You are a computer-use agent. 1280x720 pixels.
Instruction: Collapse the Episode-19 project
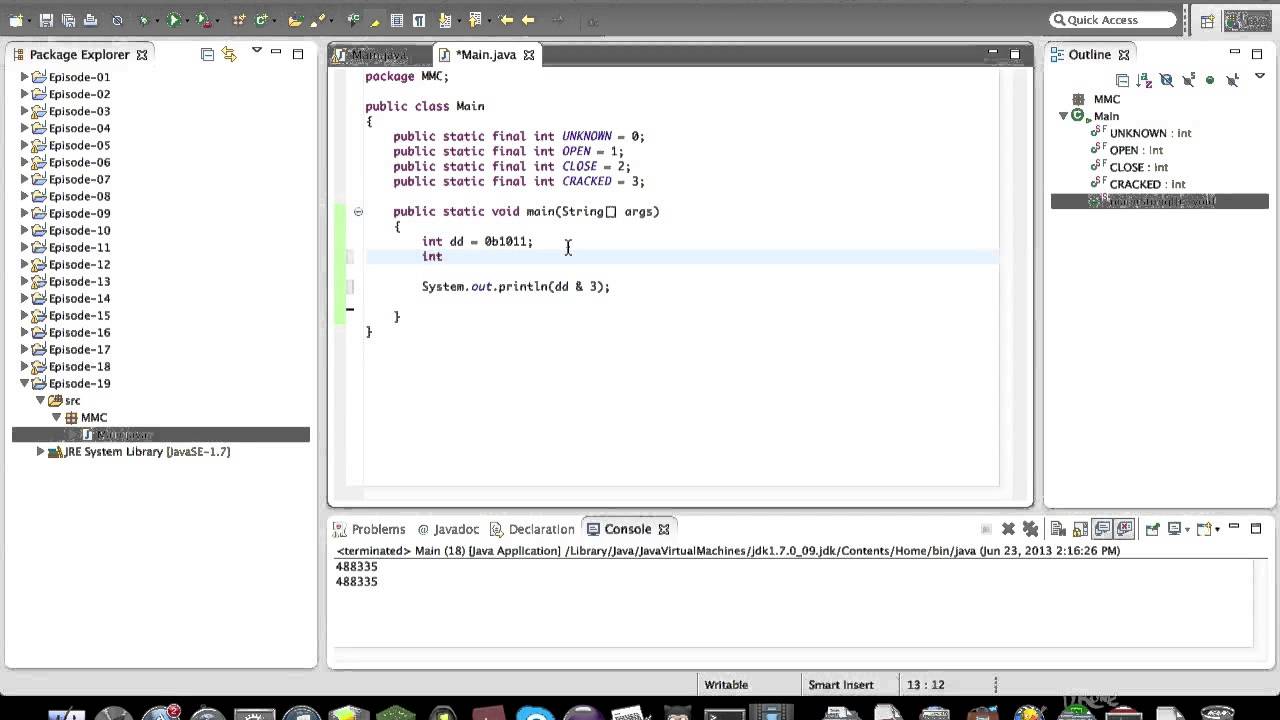click(x=25, y=383)
